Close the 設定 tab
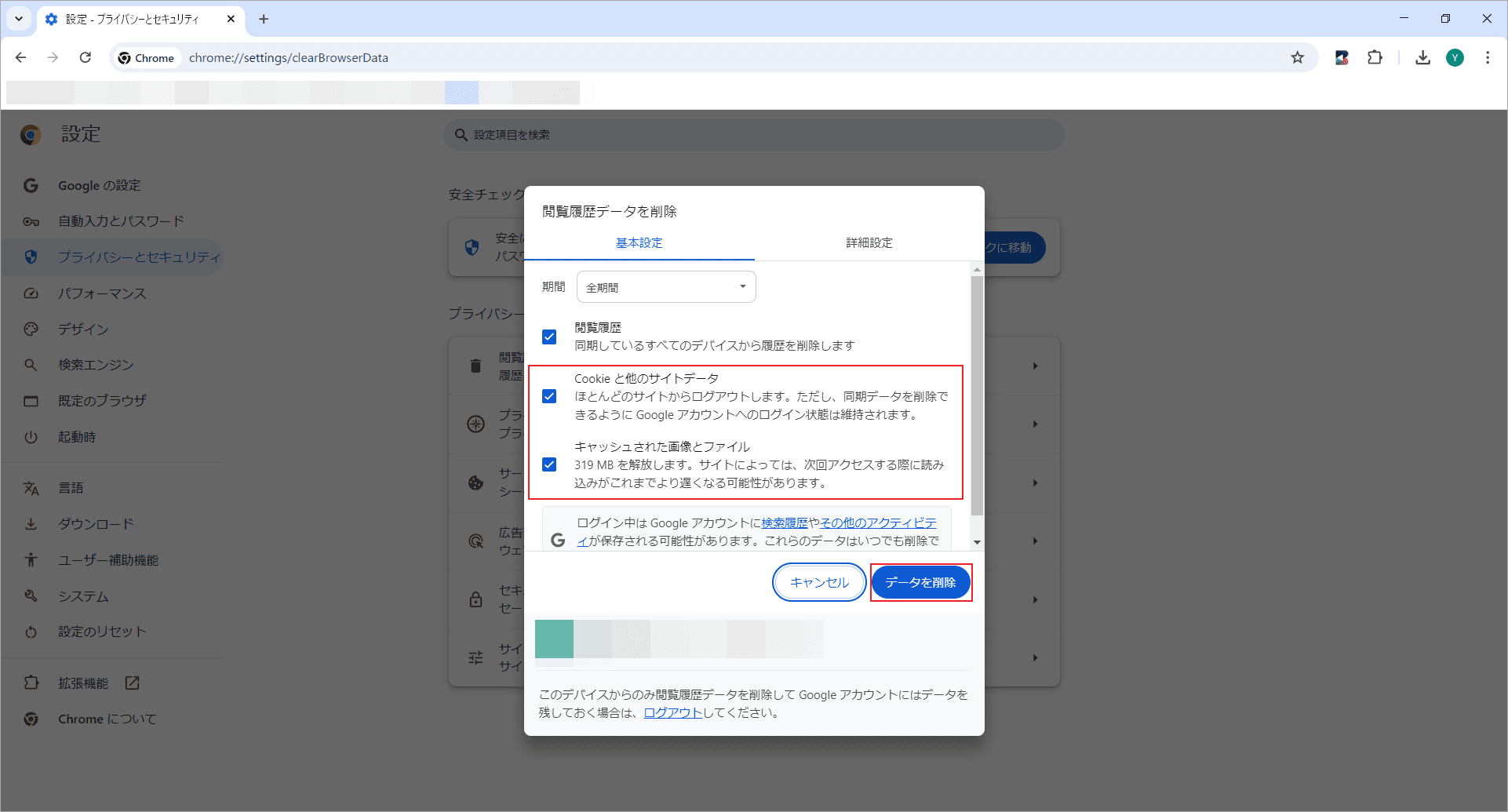Image resolution: width=1508 pixels, height=812 pixels. point(231,19)
